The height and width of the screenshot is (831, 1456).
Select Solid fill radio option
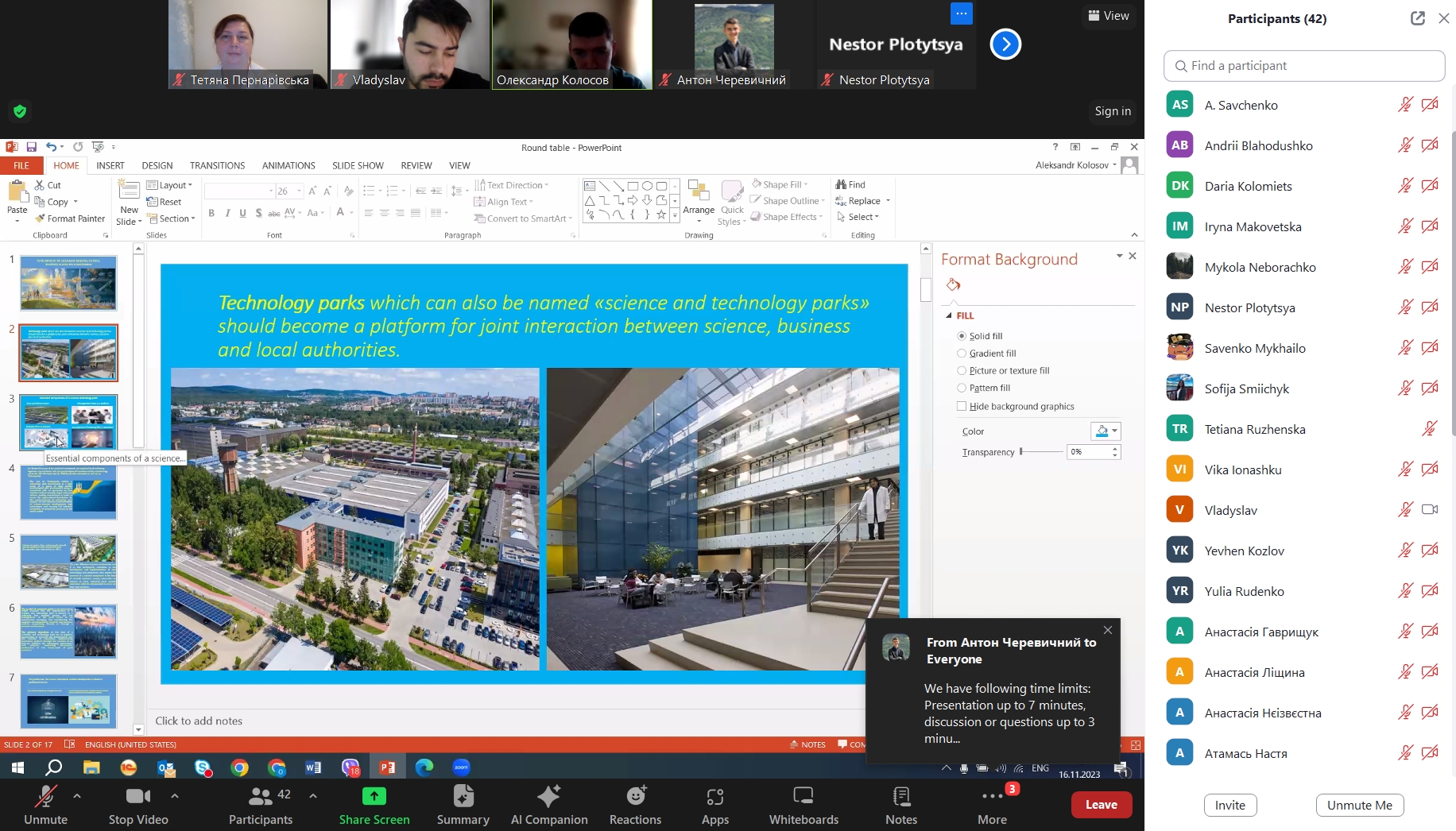point(962,336)
